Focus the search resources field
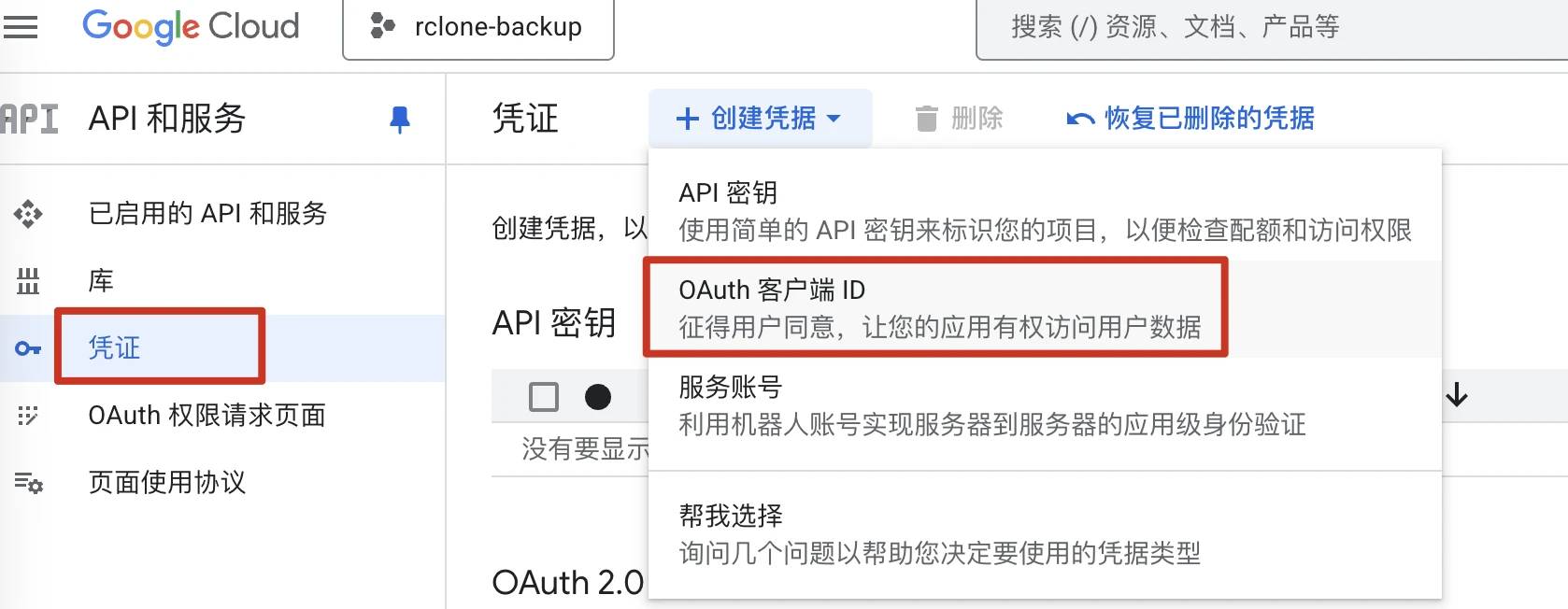This screenshot has height=609, width=1568. tap(1272, 28)
